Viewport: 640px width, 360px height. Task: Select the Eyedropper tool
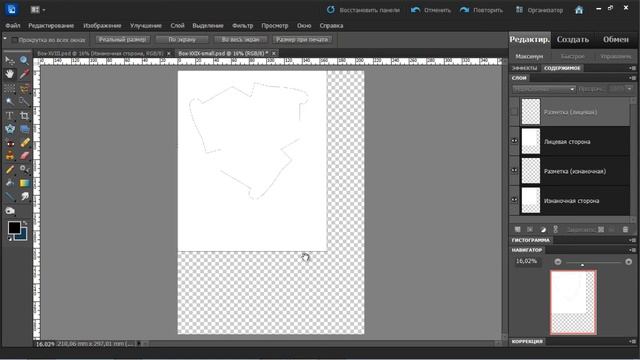24,74
